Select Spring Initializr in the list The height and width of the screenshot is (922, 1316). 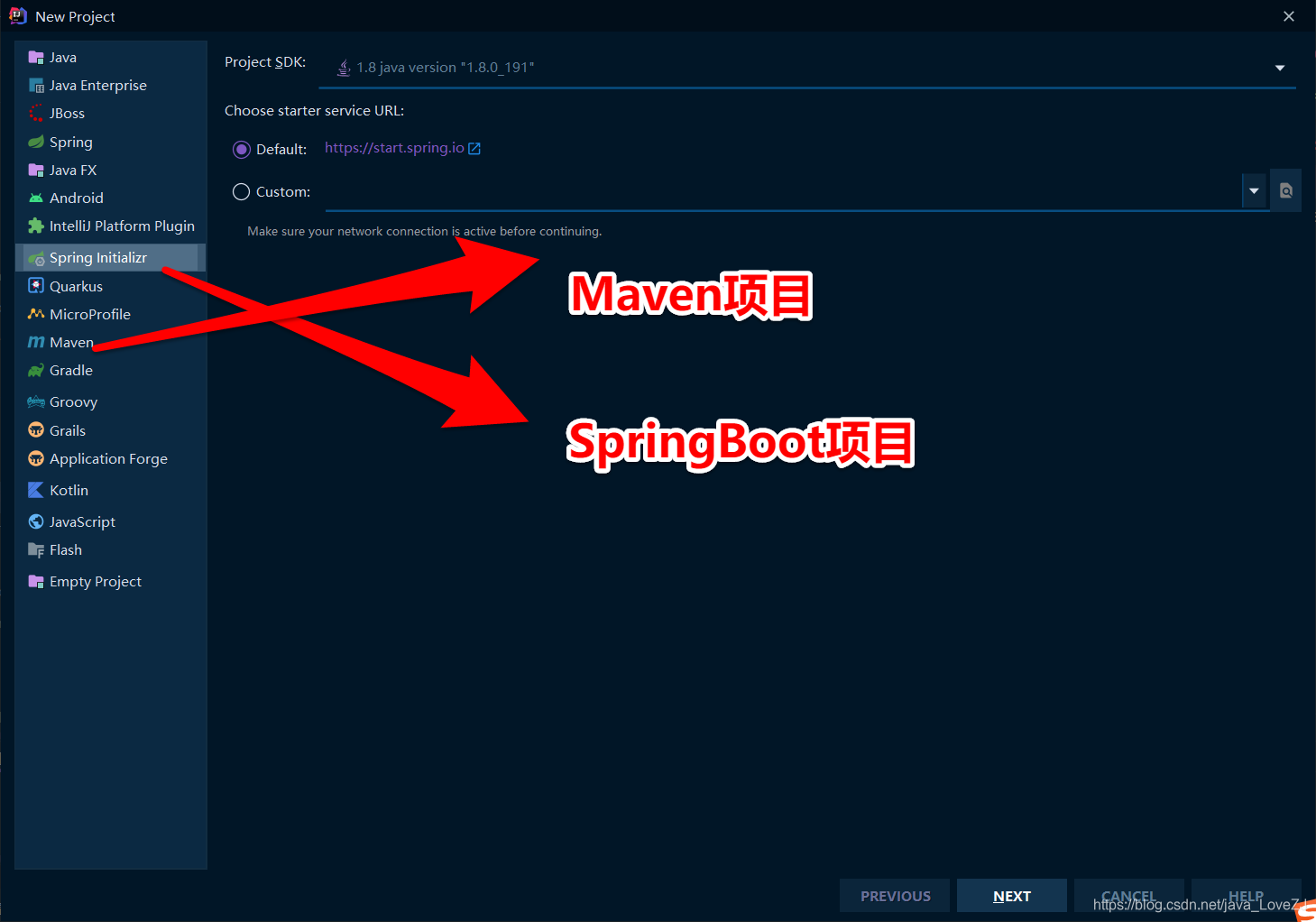111,258
